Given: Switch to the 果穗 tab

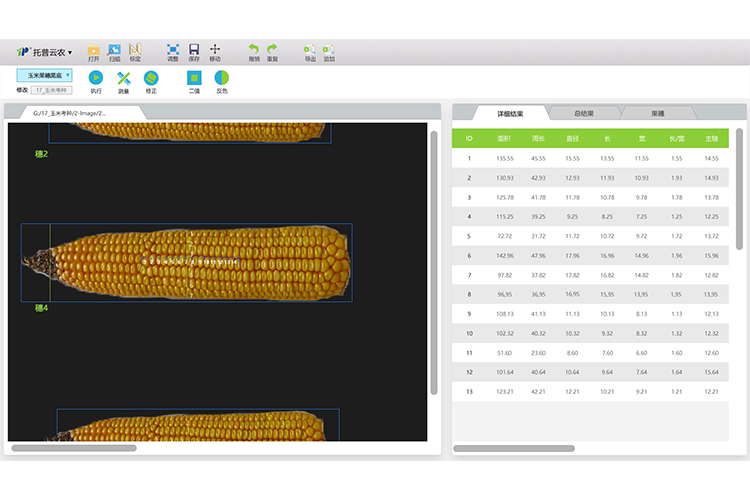Looking at the screenshot, I should tap(658, 113).
